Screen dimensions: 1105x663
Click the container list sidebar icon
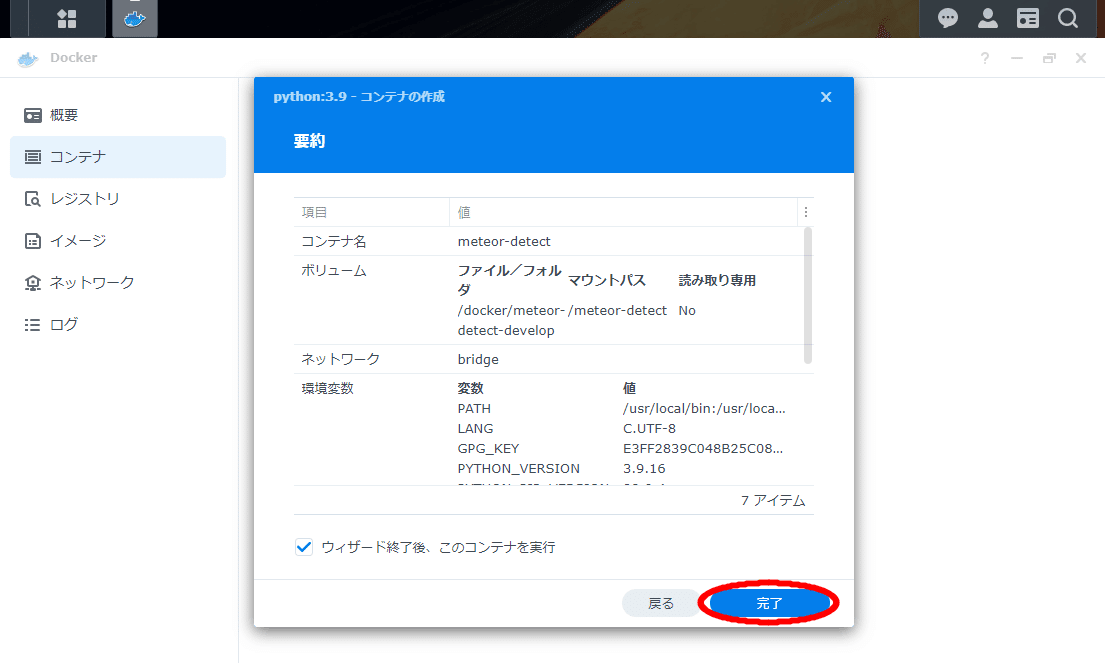pos(32,156)
